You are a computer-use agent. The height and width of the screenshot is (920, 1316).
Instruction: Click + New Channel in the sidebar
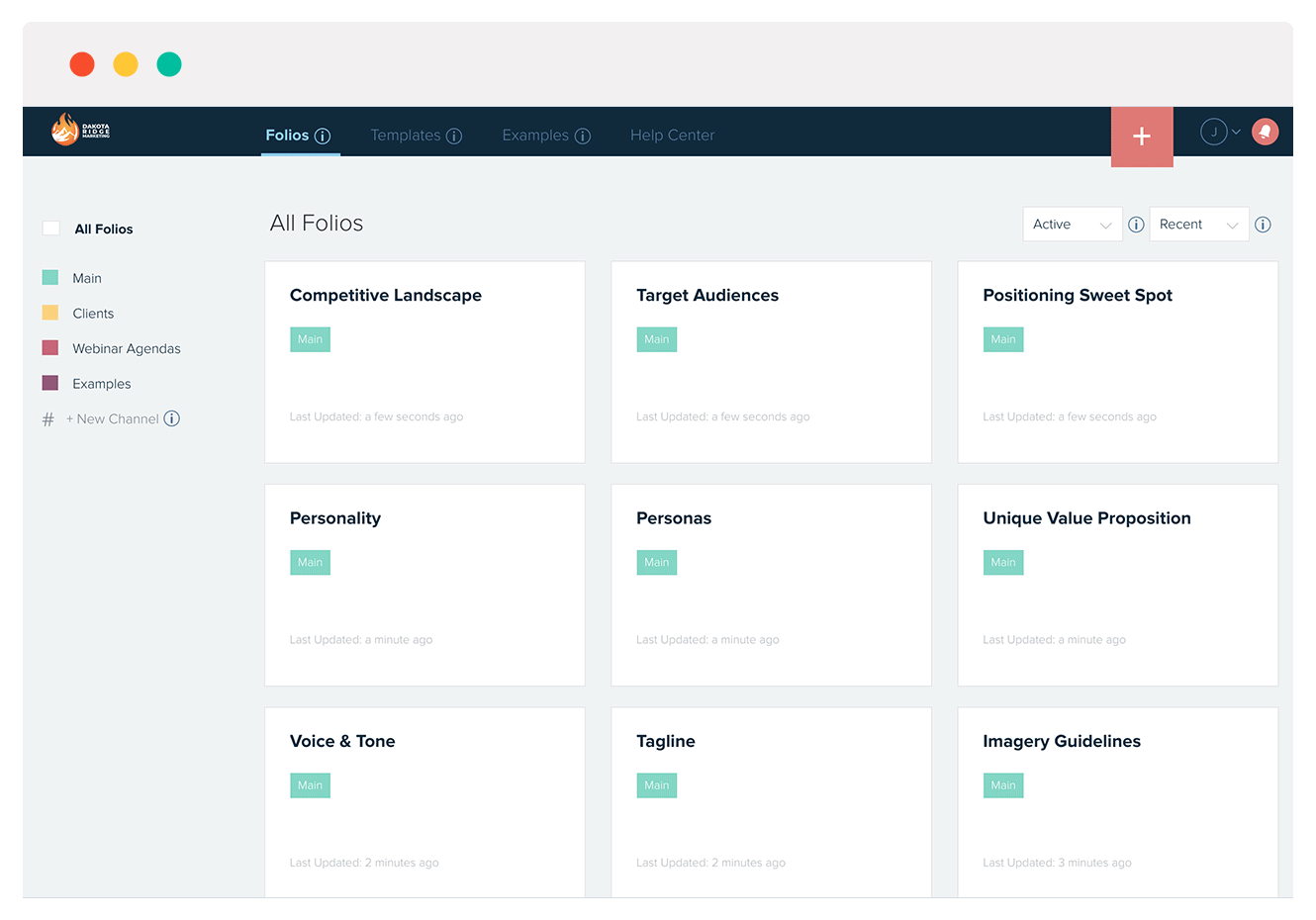(x=112, y=418)
